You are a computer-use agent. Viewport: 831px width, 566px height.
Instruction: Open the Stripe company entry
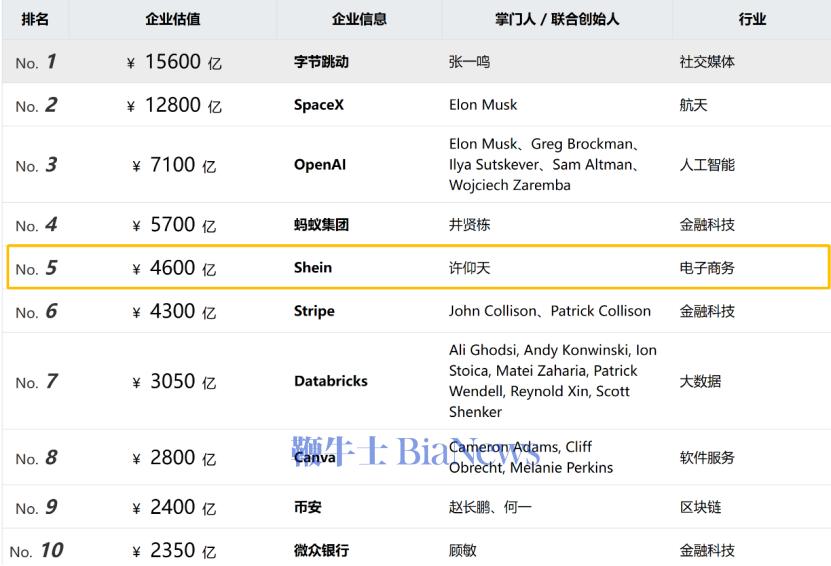[x=314, y=311]
